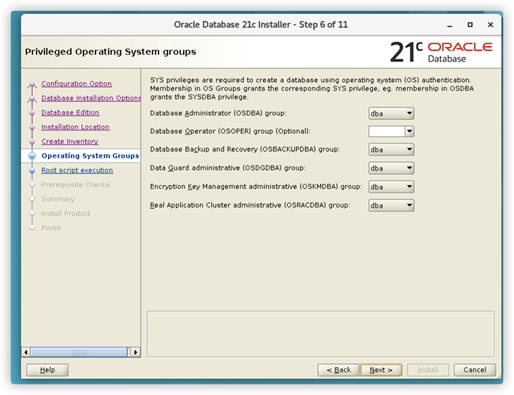
Task: Click the Operating System Groups step bullet icon
Action: pyautogui.click(x=32, y=156)
